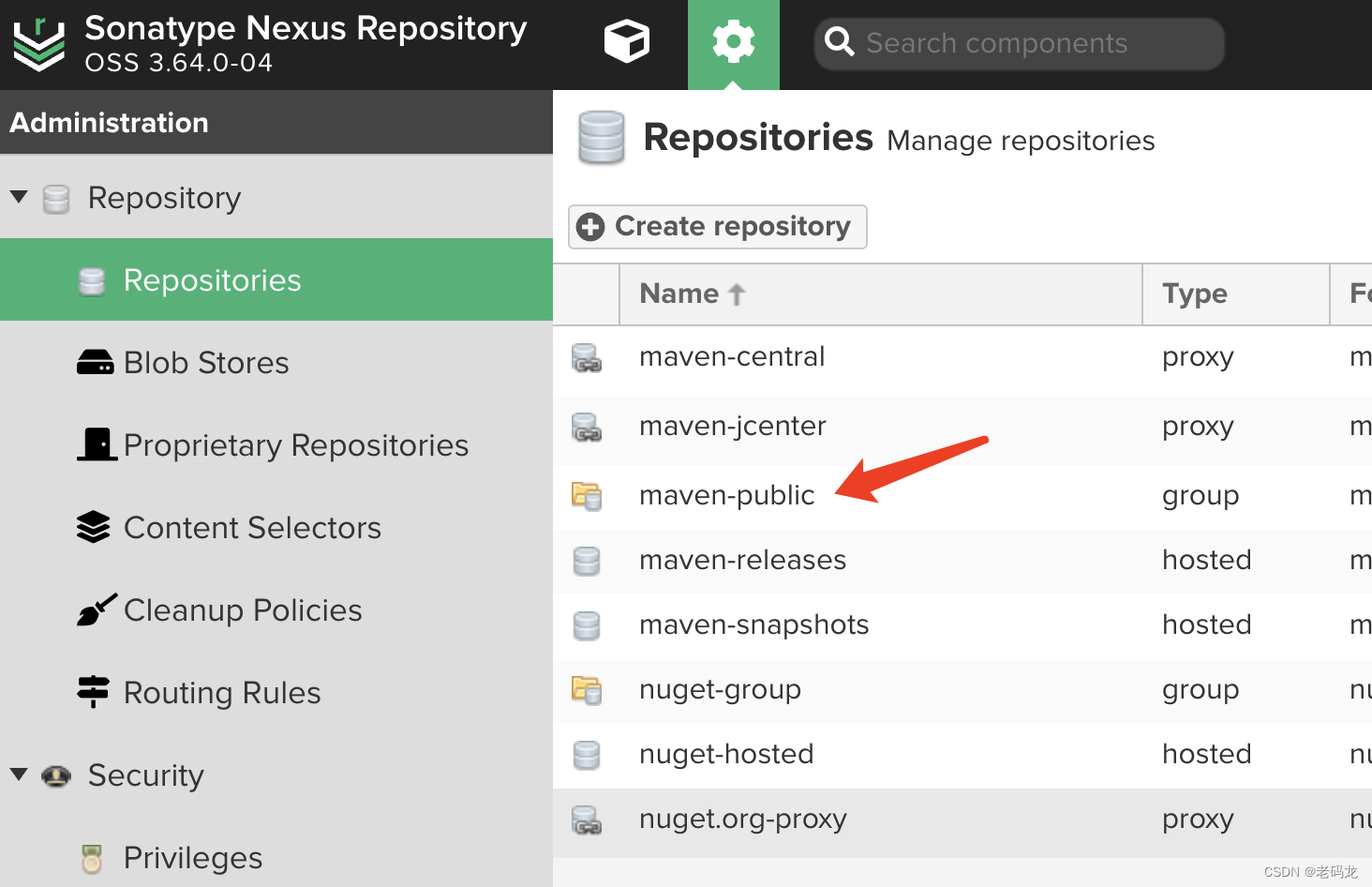Click the Create repository button
Image resolution: width=1372 pixels, height=887 pixels.
[718, 227]
